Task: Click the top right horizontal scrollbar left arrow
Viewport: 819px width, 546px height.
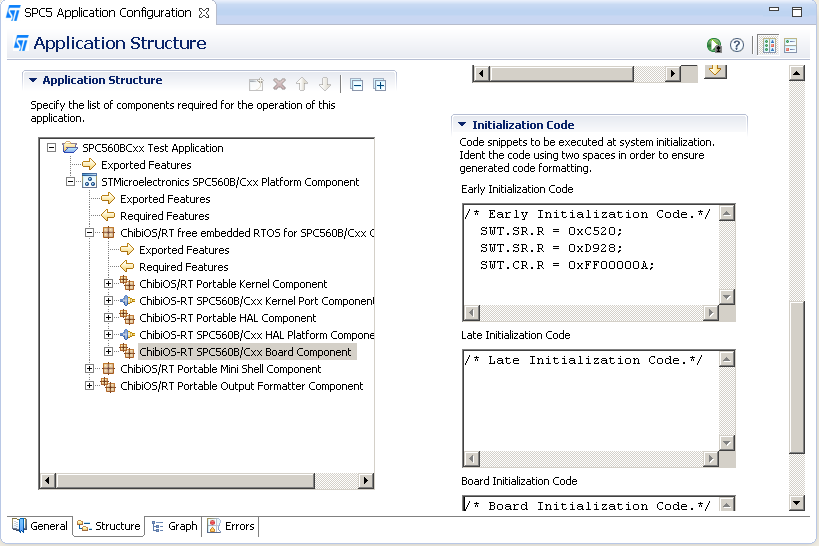Action: pyautogui.click(x=482, y=74)
